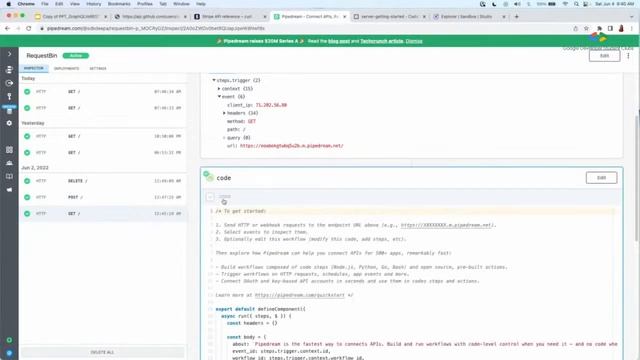Viewport: 640px width, 360px height.
Task: Switch to the Explorer Sandbox Studio browser tab
Action: click(469, 16)
